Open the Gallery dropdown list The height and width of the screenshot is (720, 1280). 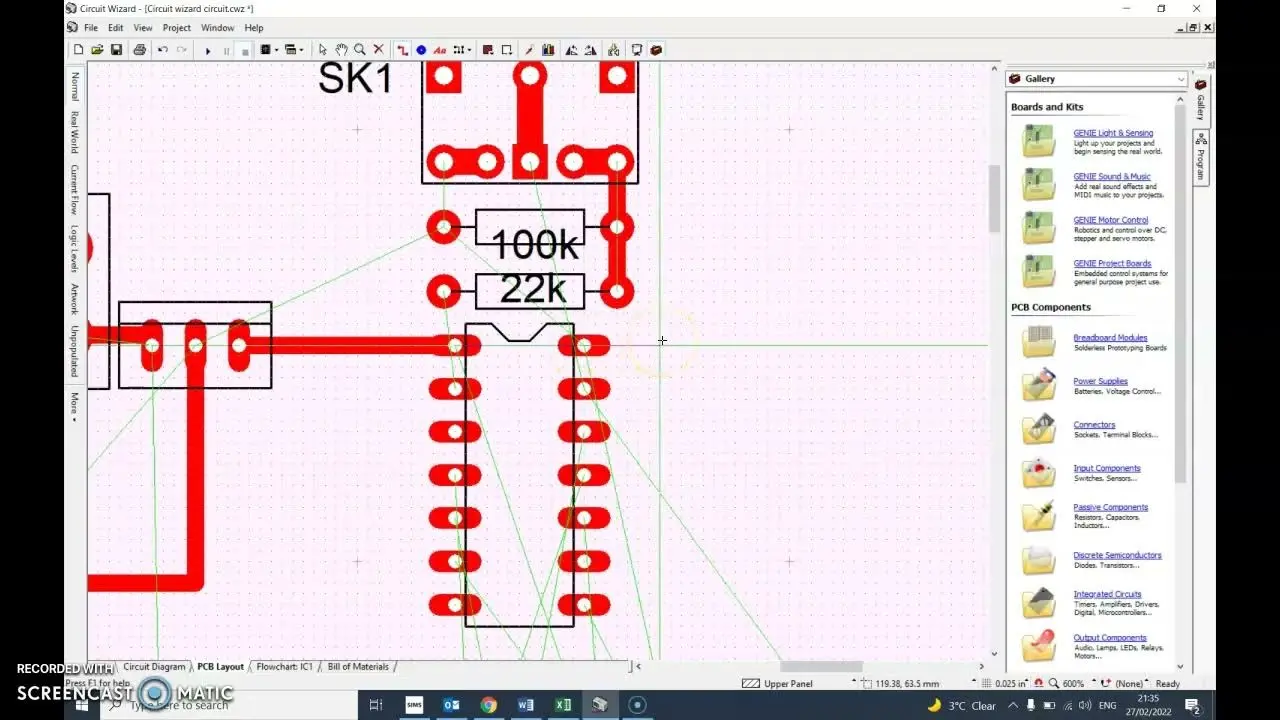point(1180,79)
